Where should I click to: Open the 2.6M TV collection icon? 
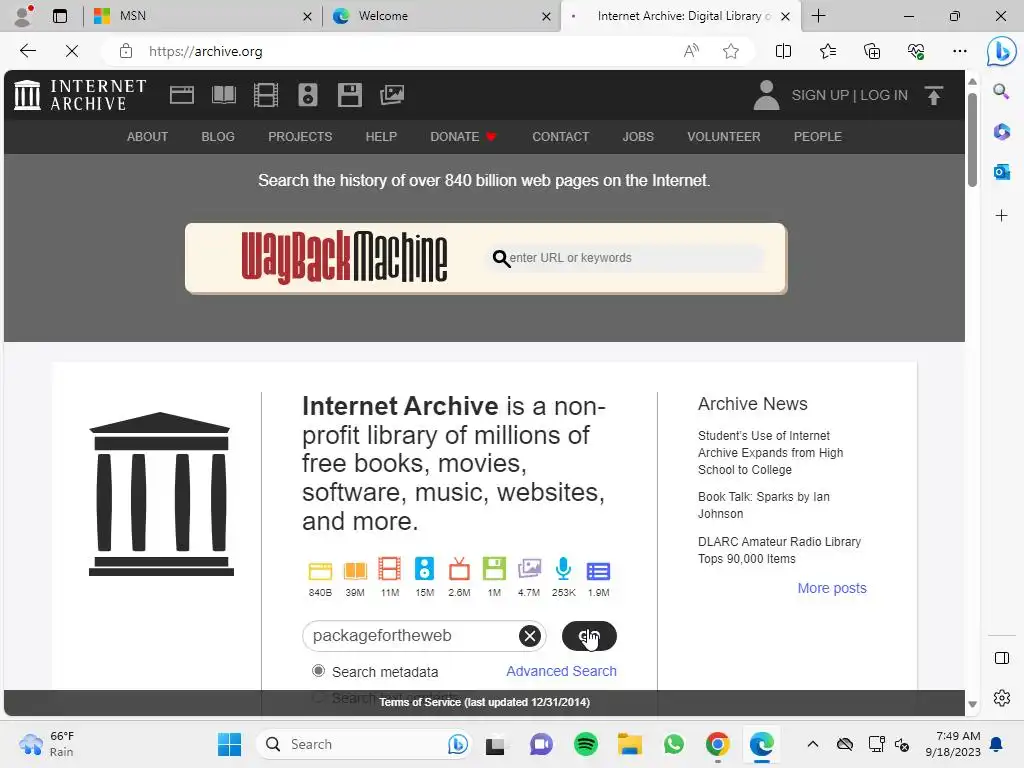tap(459, 569)
